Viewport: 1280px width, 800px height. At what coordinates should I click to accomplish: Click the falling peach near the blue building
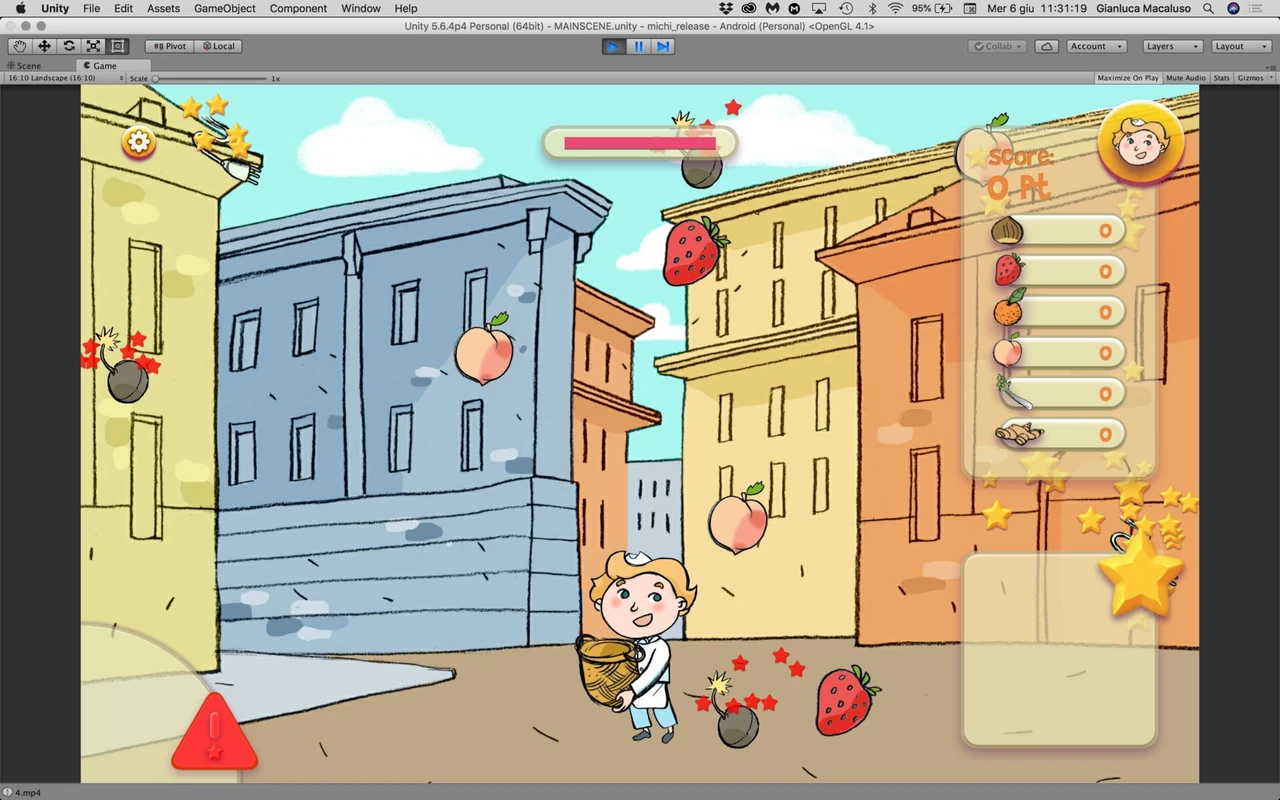(x=485, y=349)
